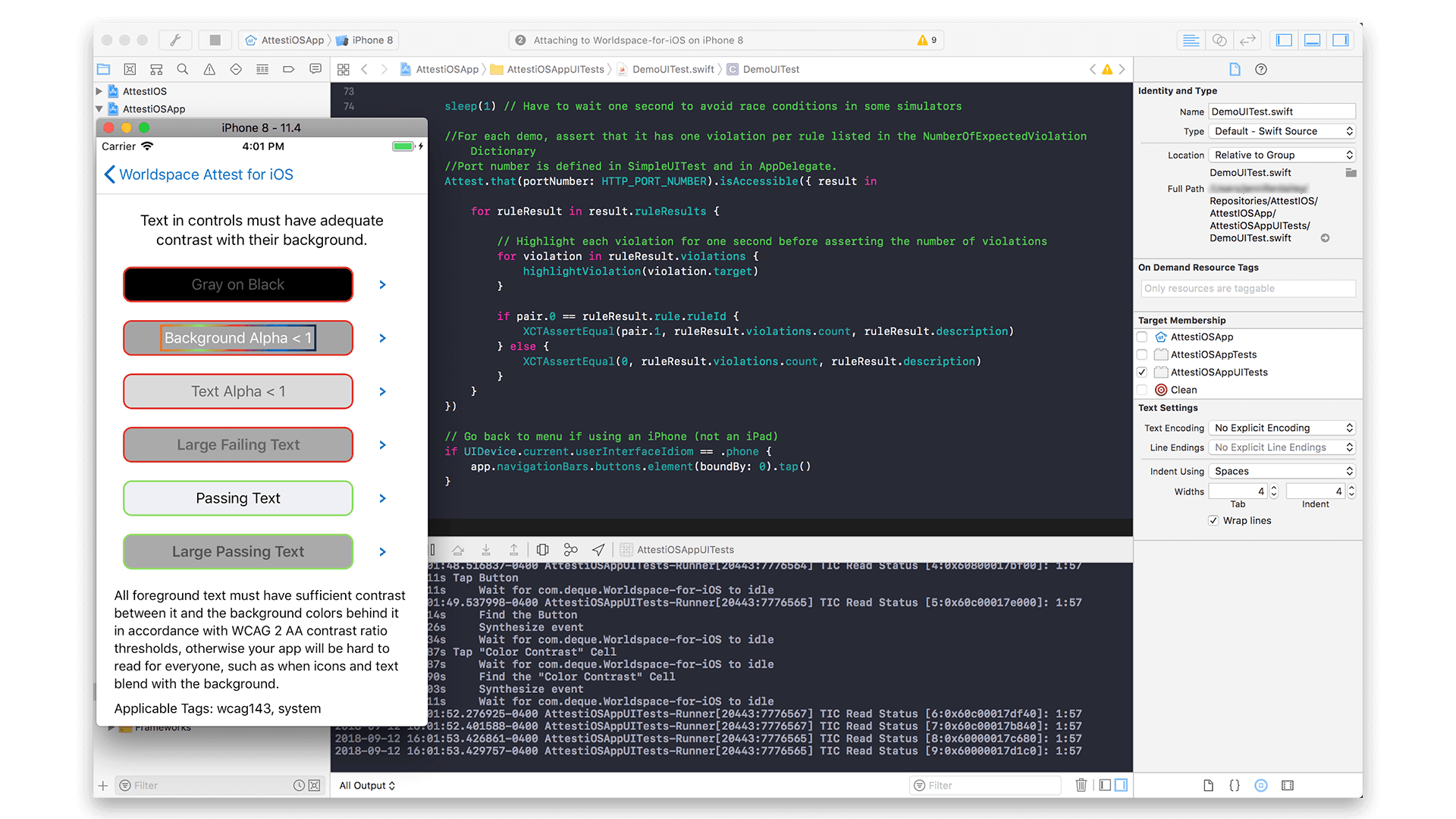
Task: Open the Symbol navigator
Action: (x=156, y=69)
